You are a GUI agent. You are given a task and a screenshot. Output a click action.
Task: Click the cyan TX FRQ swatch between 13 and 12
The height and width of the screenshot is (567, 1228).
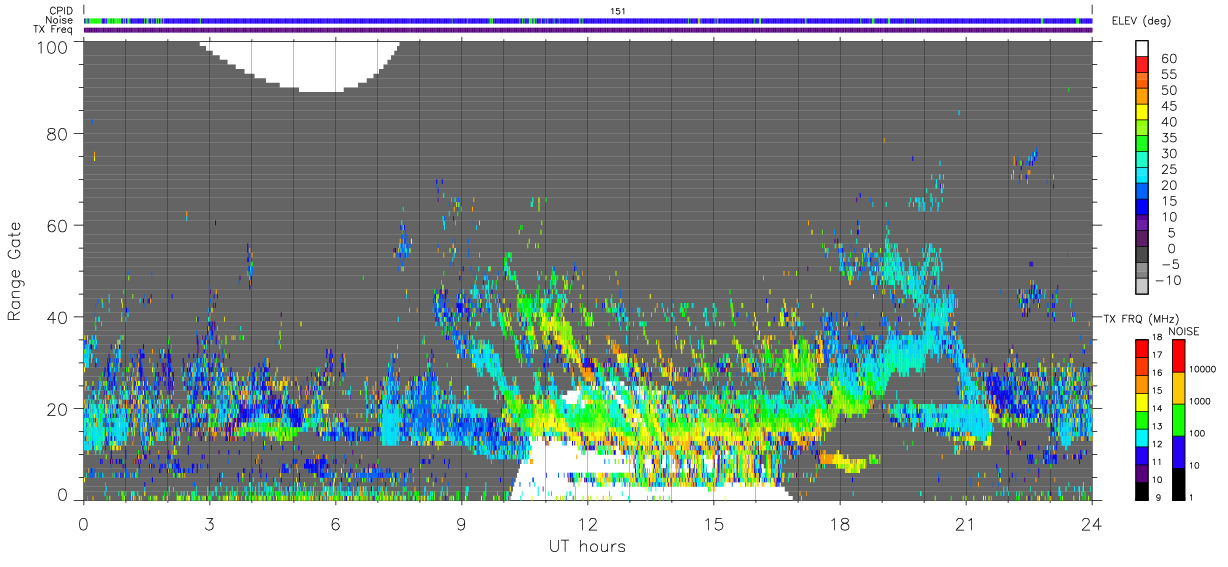1142,437
